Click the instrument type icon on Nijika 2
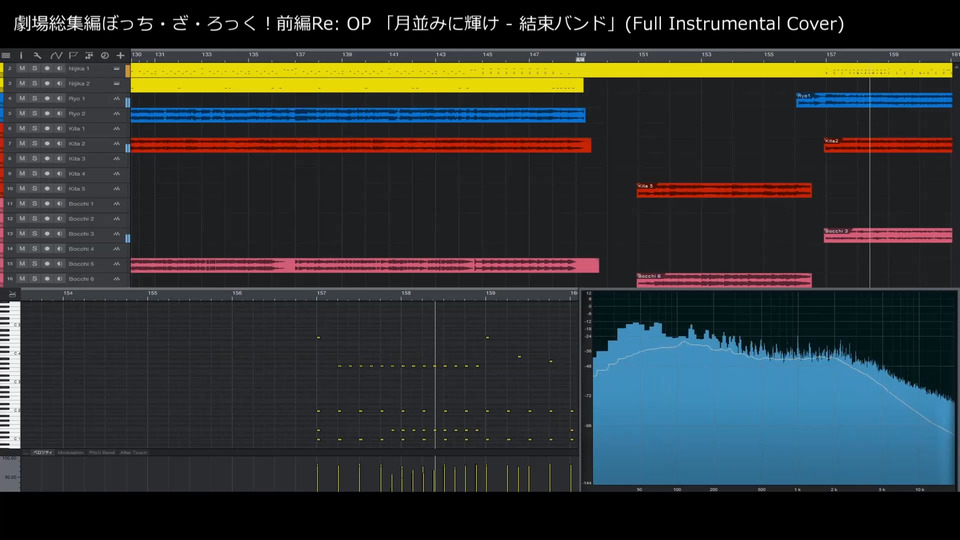The width and height of the screenshot is (960, 540). click(x=116, y=83)
